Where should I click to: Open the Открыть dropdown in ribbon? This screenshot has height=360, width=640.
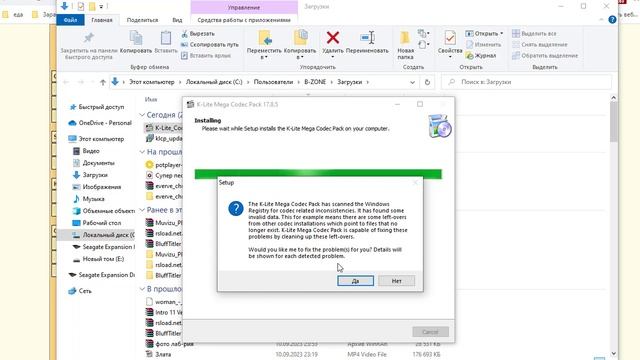tap(484, 33)
